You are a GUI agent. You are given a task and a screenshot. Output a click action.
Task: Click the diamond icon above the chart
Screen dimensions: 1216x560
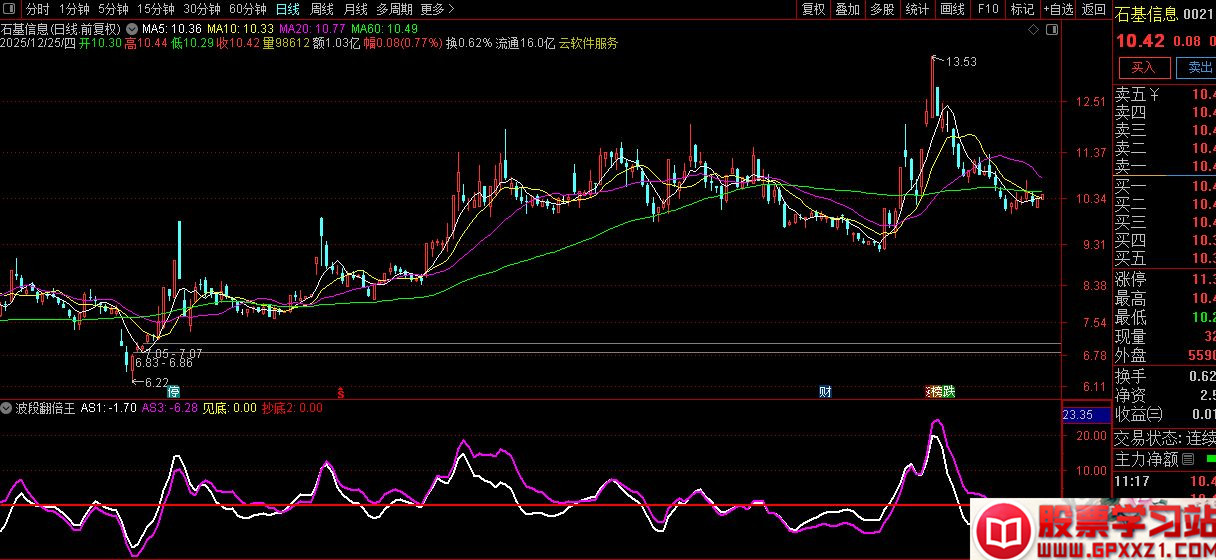coord(1032,30)
